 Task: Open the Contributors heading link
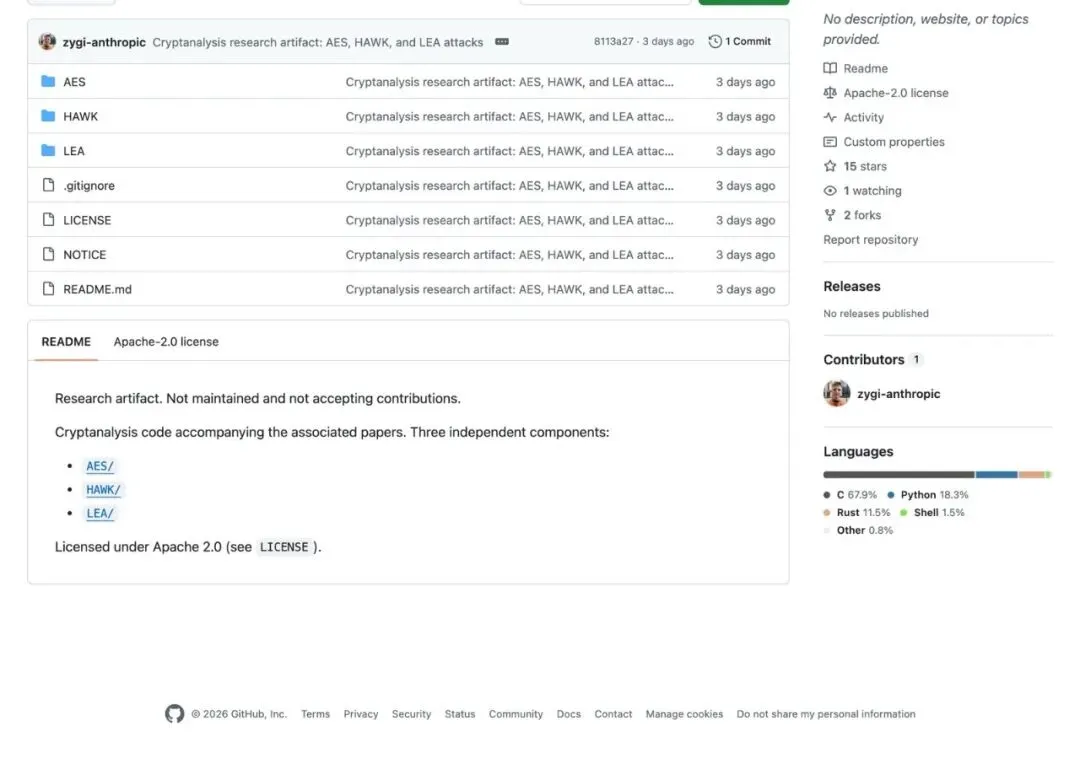[x=864, y=360]
